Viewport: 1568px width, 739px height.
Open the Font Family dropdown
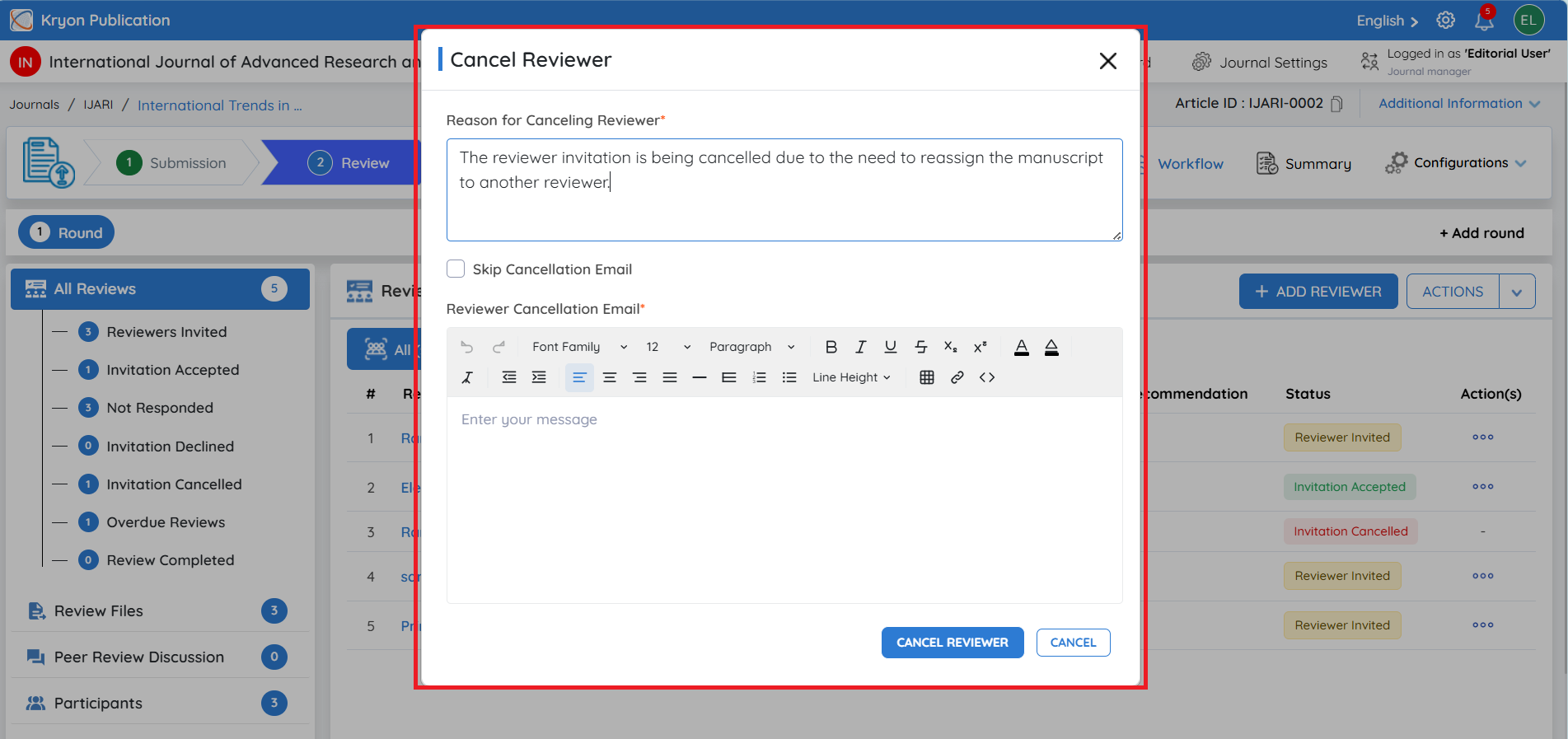[580, 347]
